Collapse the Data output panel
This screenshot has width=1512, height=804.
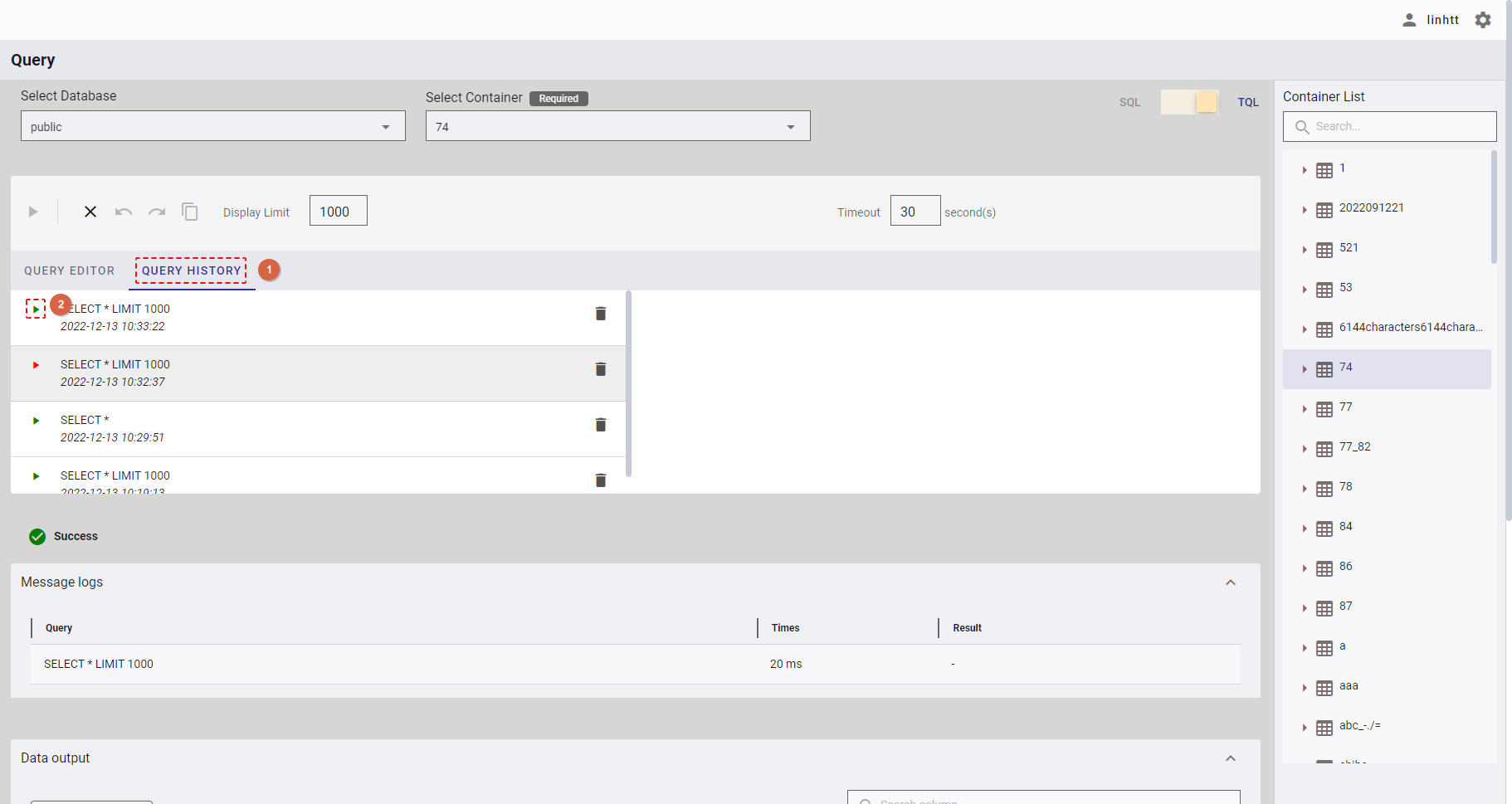point(1231,758)
